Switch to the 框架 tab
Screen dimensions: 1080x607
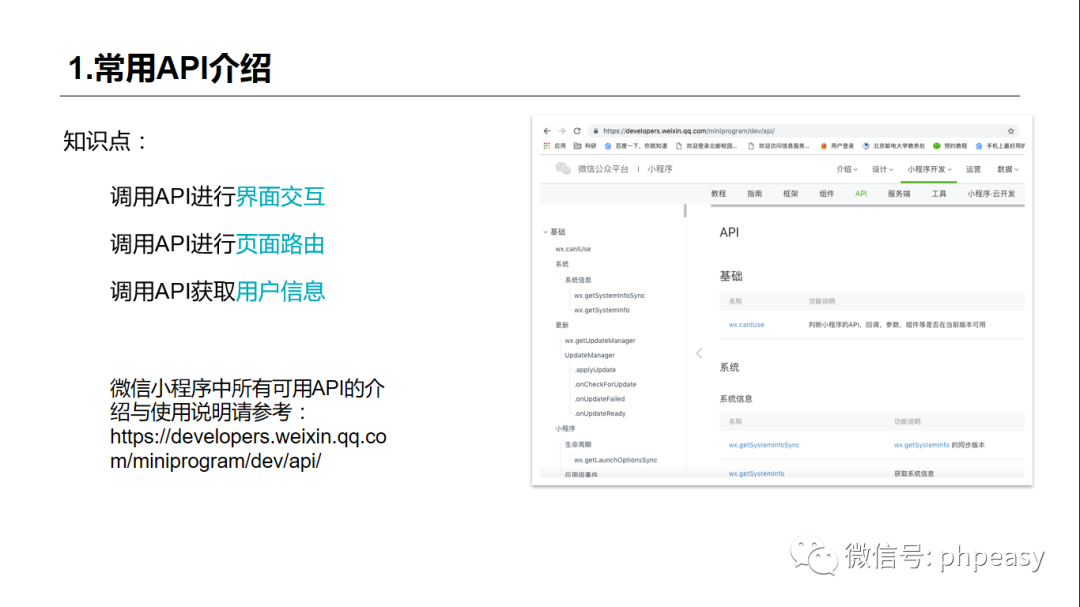point(791,194)
